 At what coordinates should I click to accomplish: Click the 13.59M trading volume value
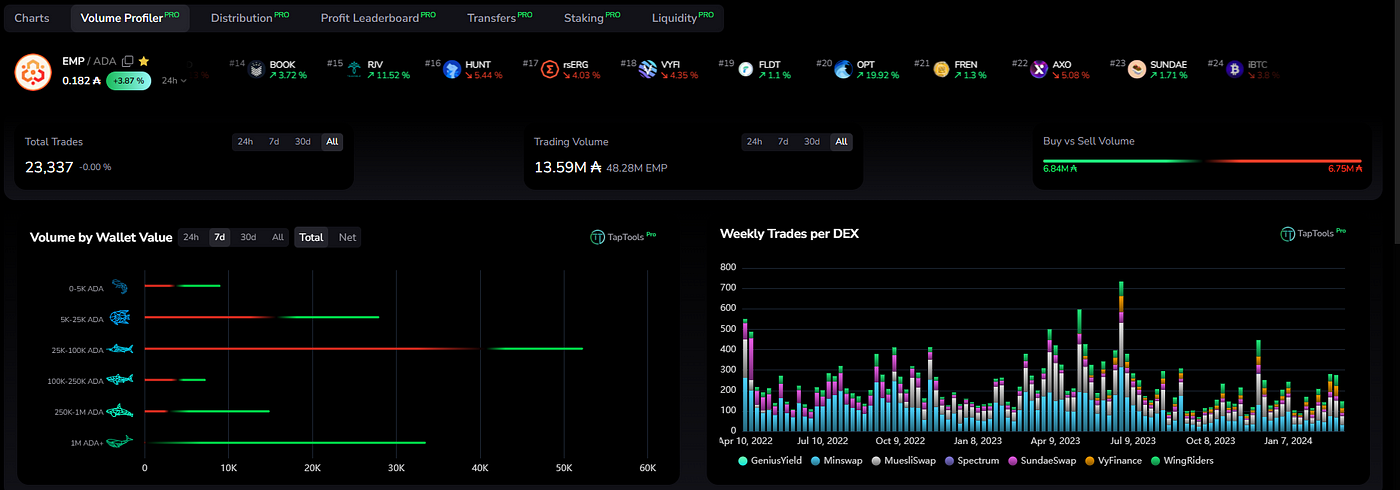[x=568, y=167]
